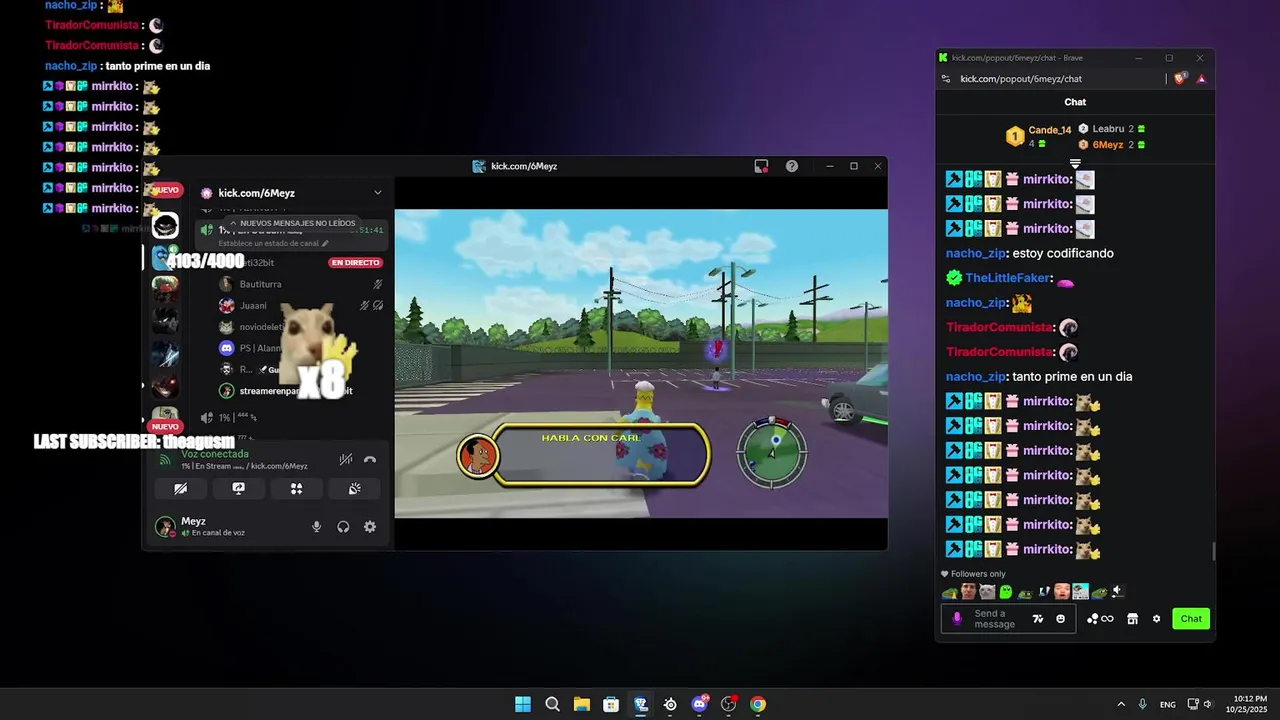Open the emoji picker in chat input

pyautogui.click(x=1061, y=619)
